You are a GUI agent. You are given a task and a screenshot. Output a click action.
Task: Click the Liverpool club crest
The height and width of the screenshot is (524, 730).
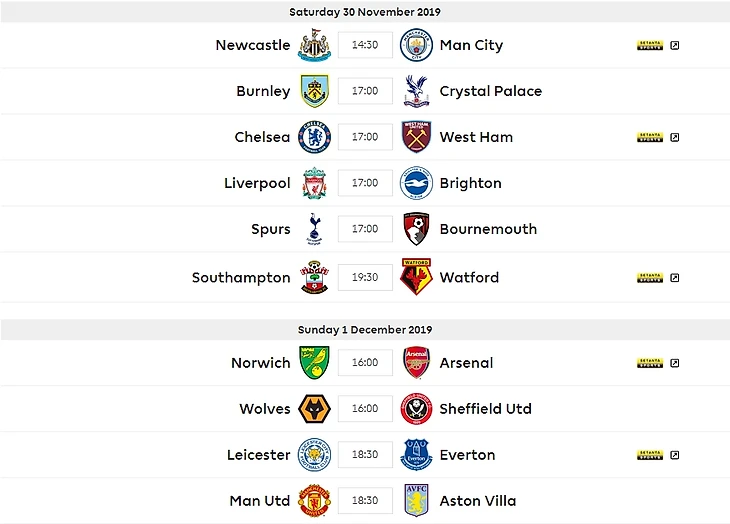pos(314,183)
